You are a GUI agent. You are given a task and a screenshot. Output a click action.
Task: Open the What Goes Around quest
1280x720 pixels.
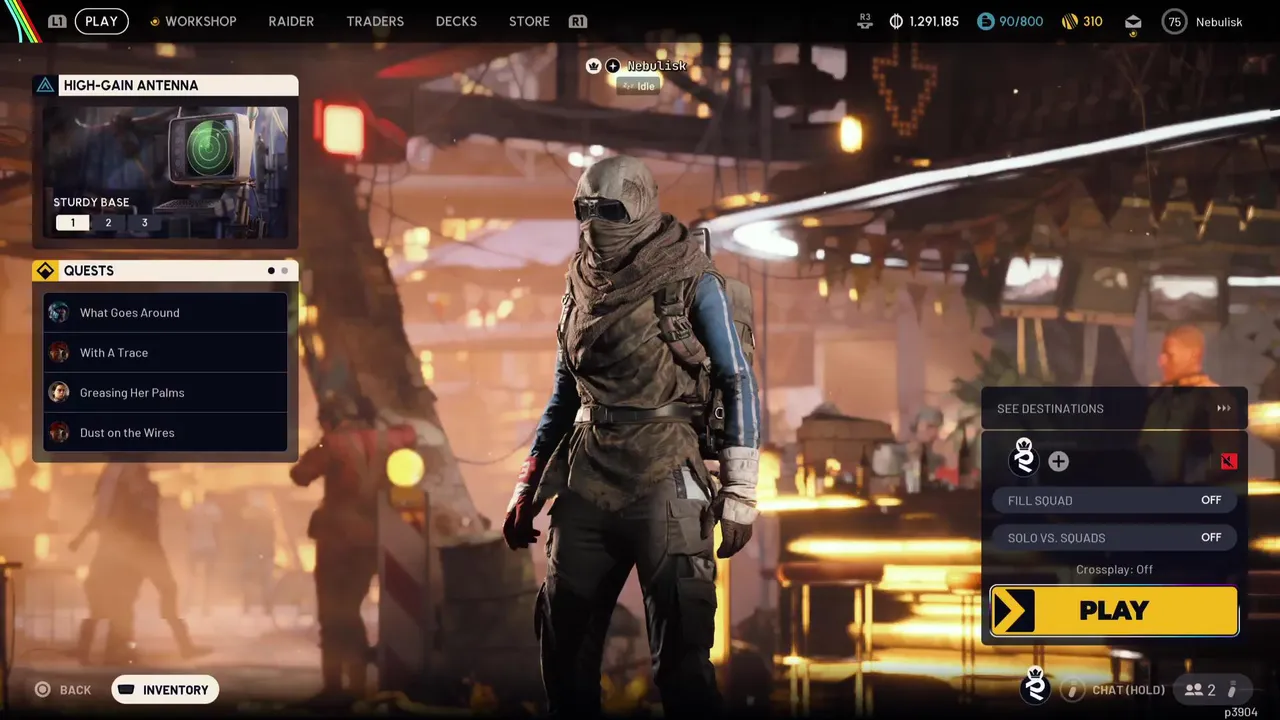tap(165, 313)
